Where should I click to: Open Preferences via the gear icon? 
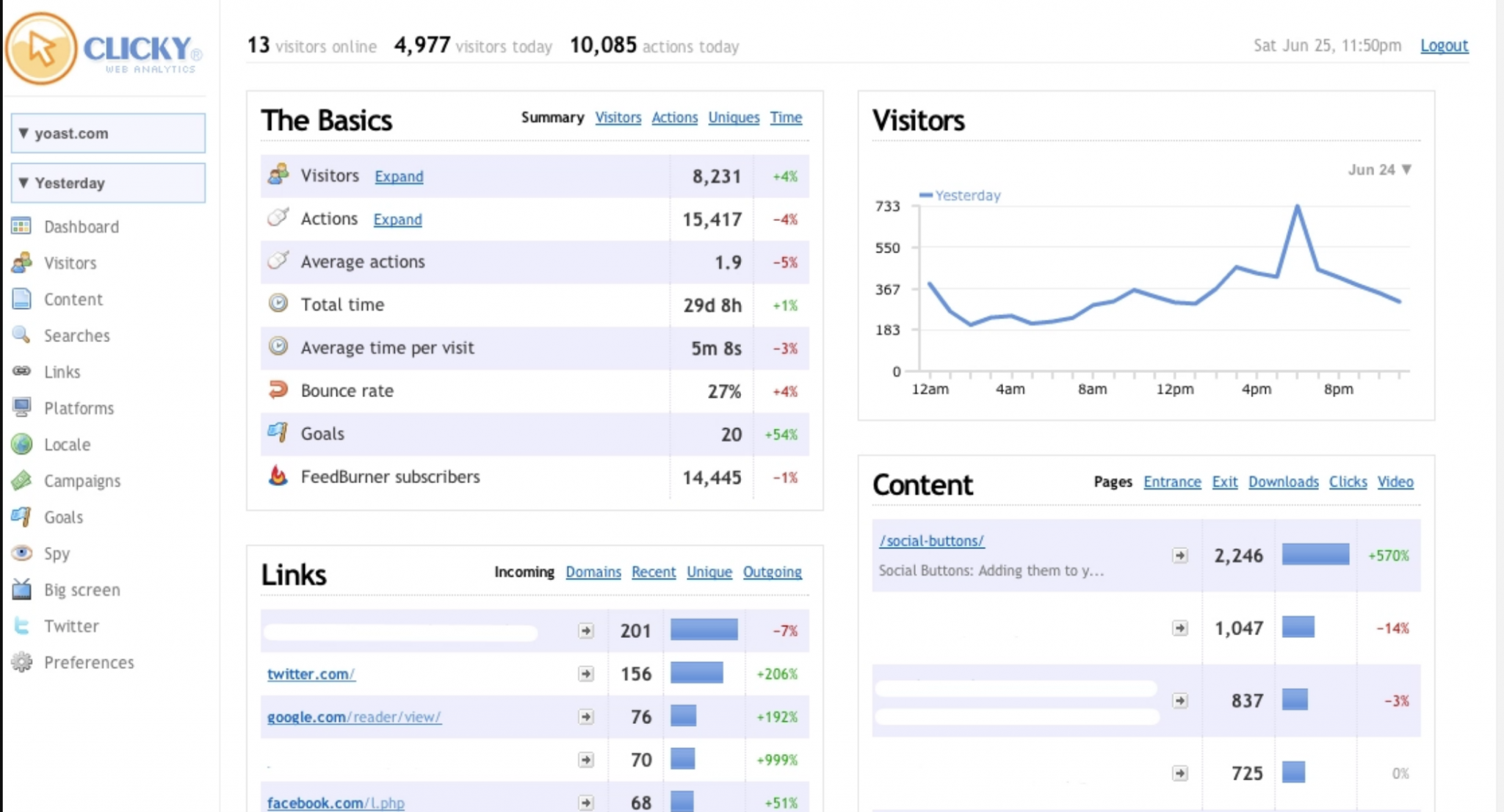coord(21,662)
